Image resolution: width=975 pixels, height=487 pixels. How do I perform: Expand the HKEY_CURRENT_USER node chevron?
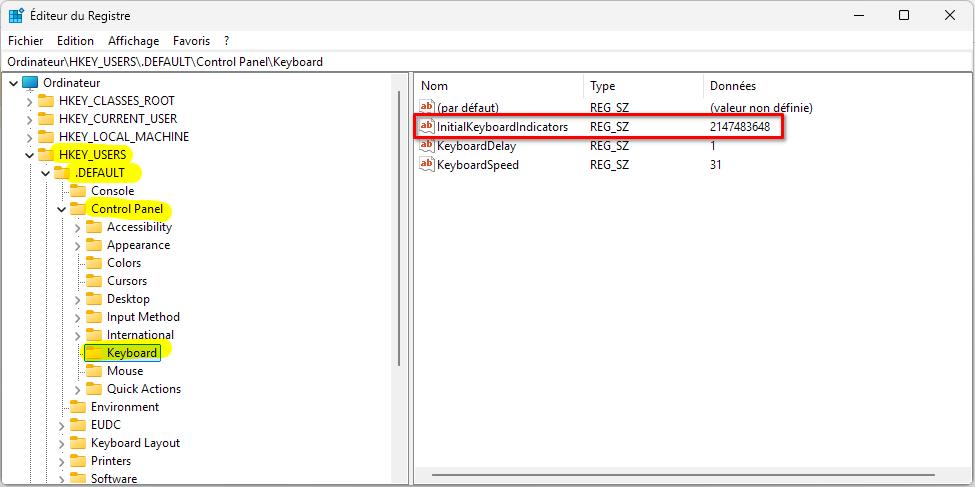(29, 119)
